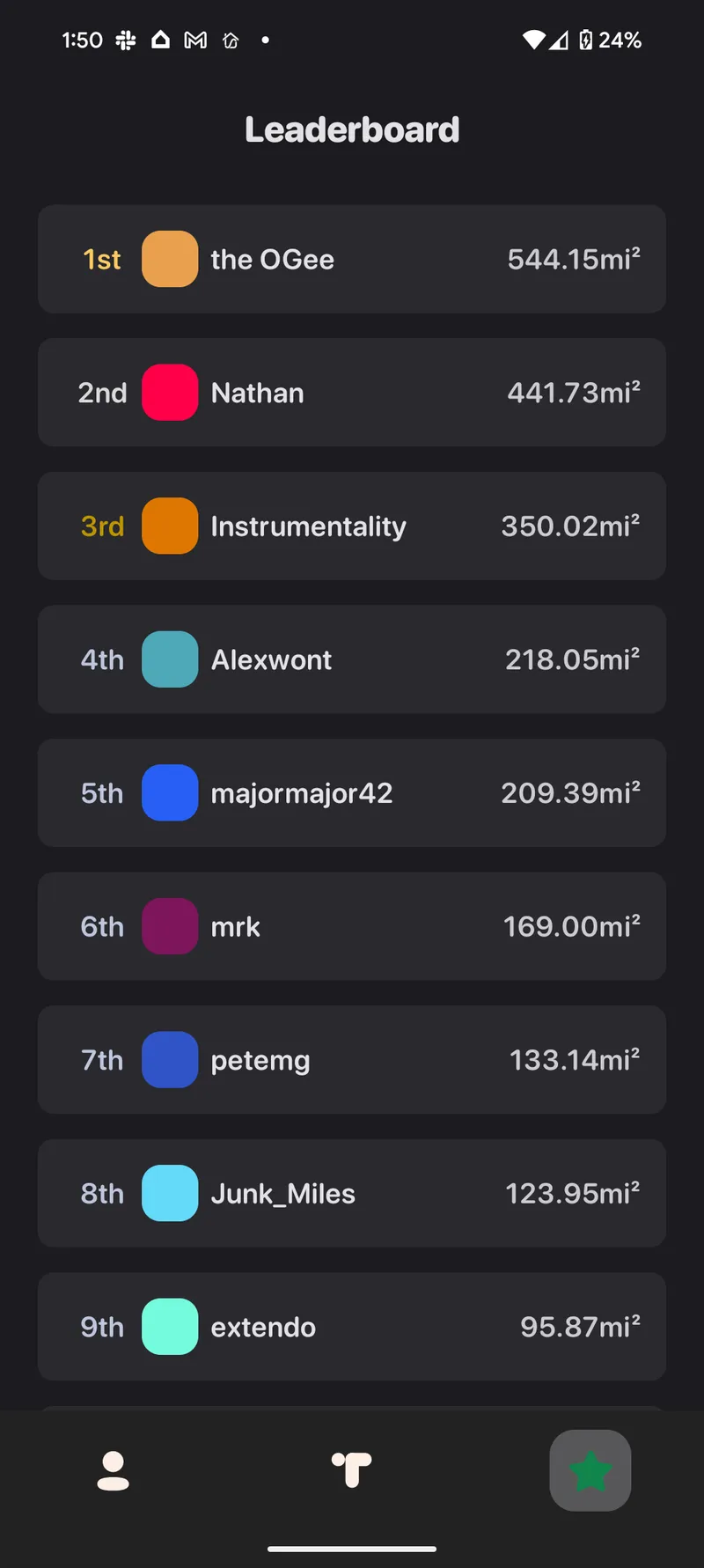704x1568 pixels.
Task: Tap the home gesture bar at bottom
Action: (x=352, y=1549)
